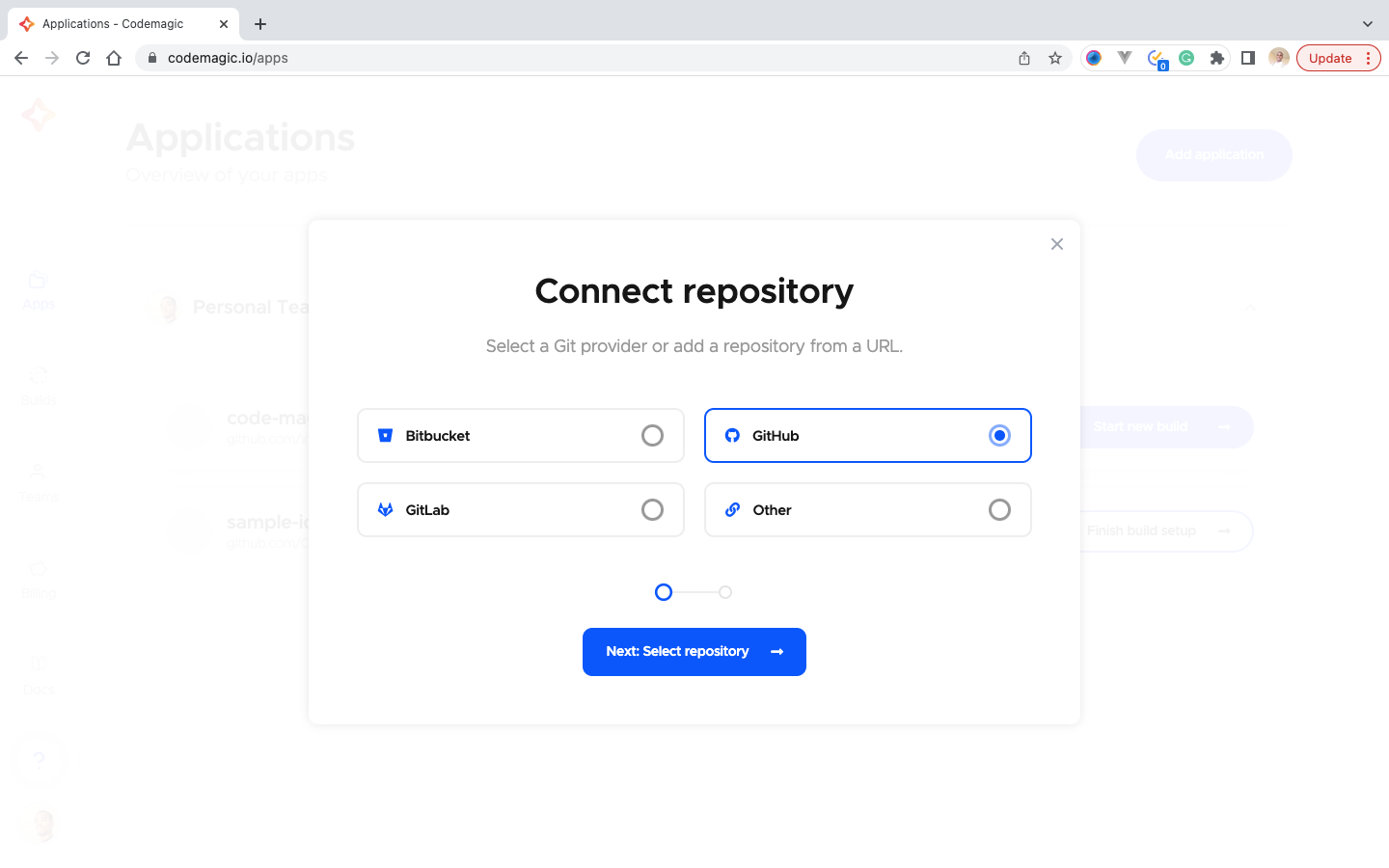This screenshot has height=868, width=1389.
Task: Open the tab search dropdown arrow
Action: 1367,24
